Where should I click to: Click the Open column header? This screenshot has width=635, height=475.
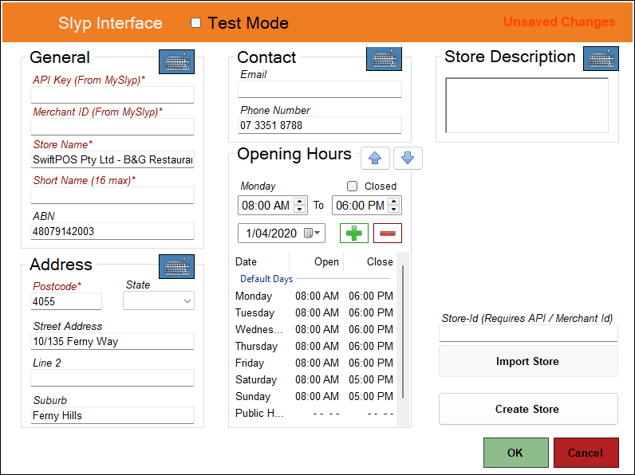(x=316, y=262)
